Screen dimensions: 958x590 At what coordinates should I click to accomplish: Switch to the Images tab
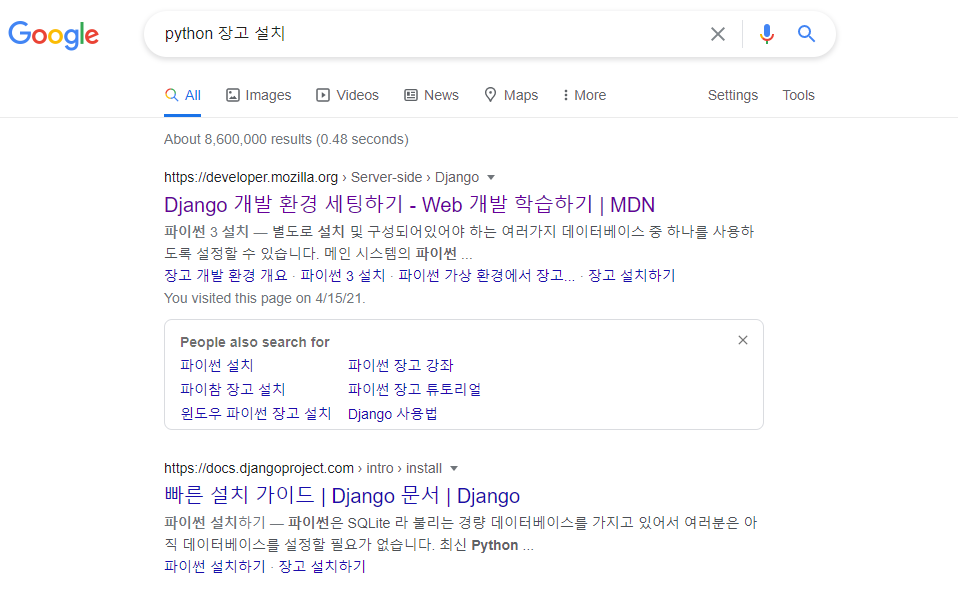coord(258,95)
